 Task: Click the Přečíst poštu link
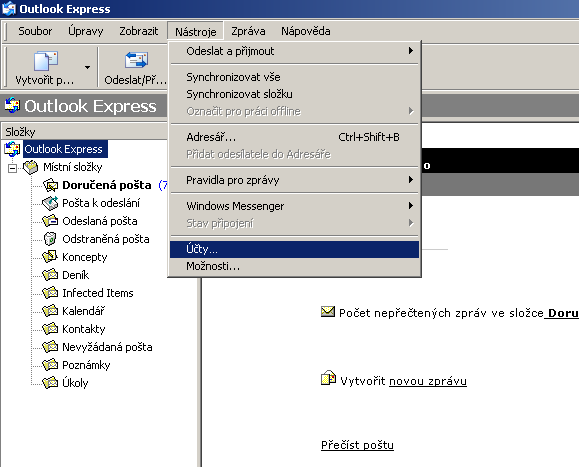pyautogui.click(x=357, y=445)
